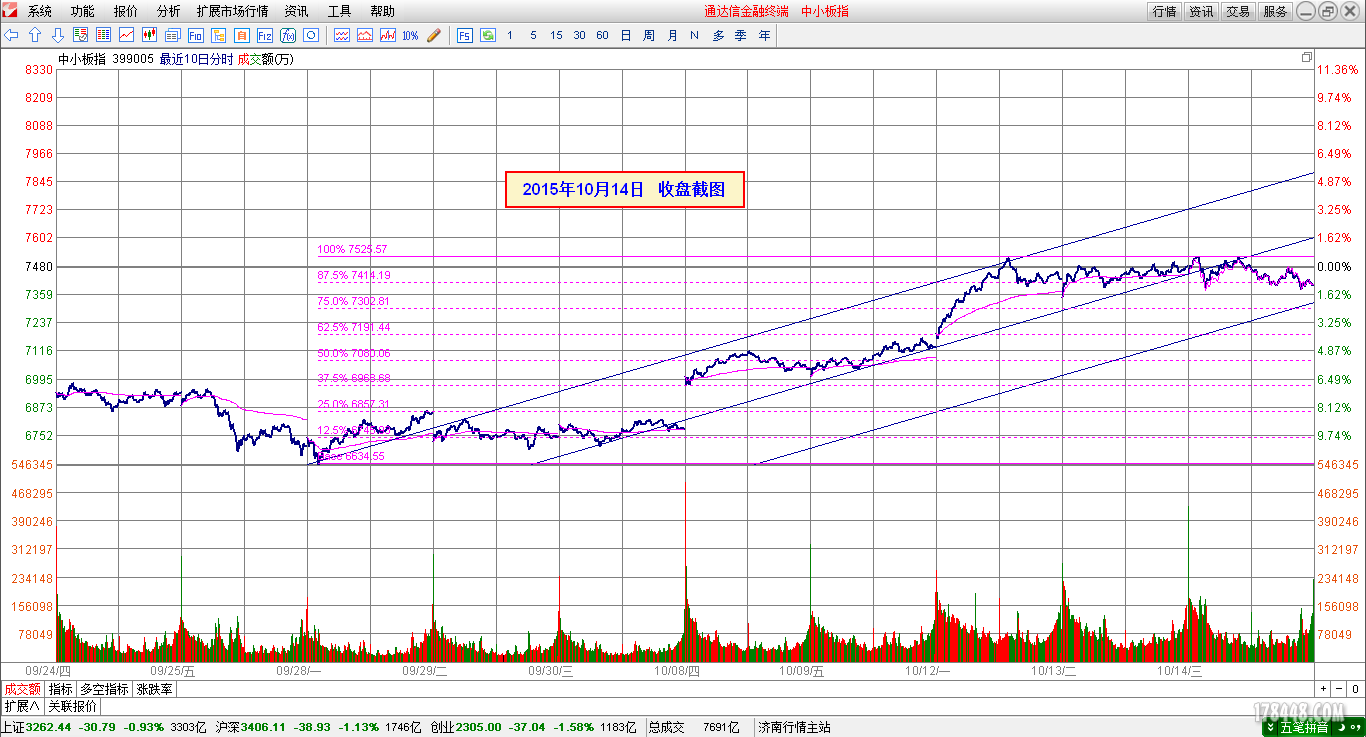This screenshot has width=1366, height=737.
Task: Switch to the 成交额 tab
Action: pos(22,689)
